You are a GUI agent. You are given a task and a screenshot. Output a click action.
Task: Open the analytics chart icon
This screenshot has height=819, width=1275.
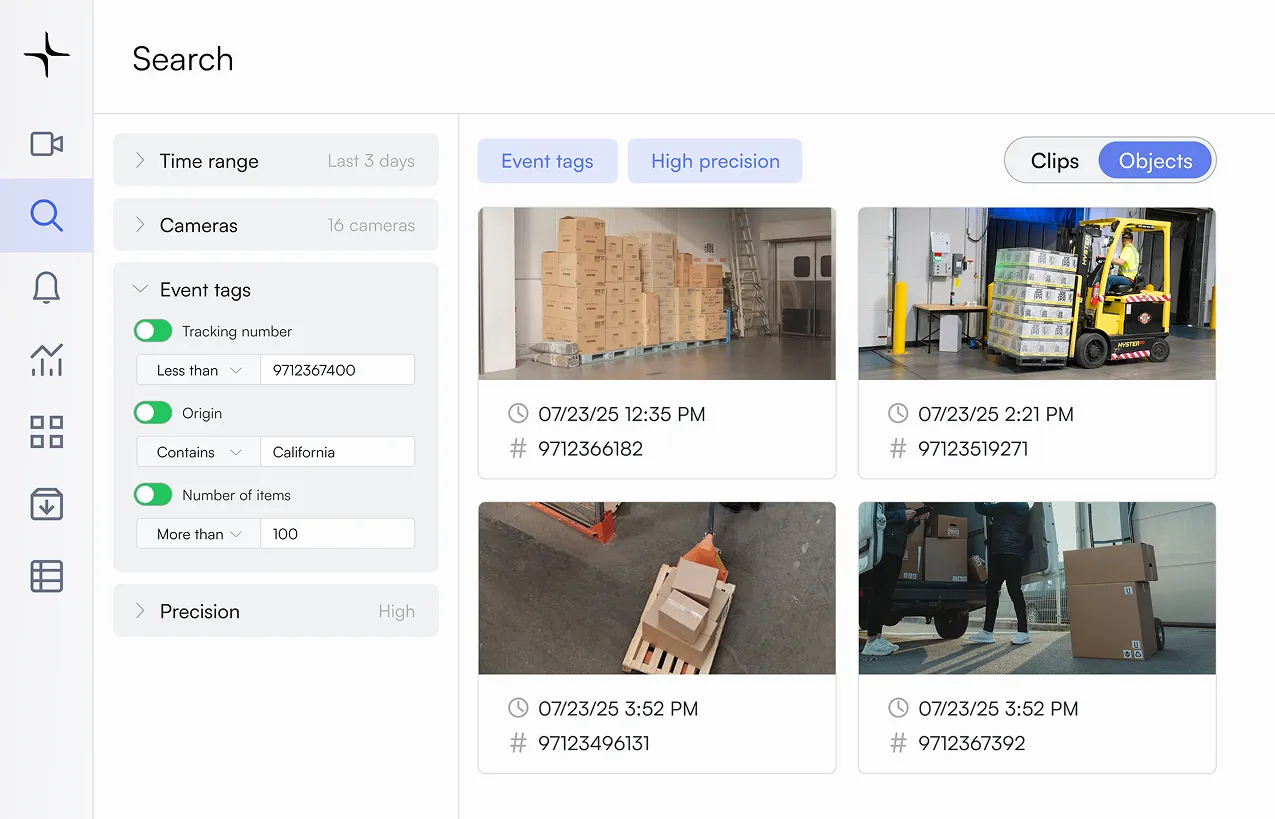pyautogui.click(x=47, y=360)
